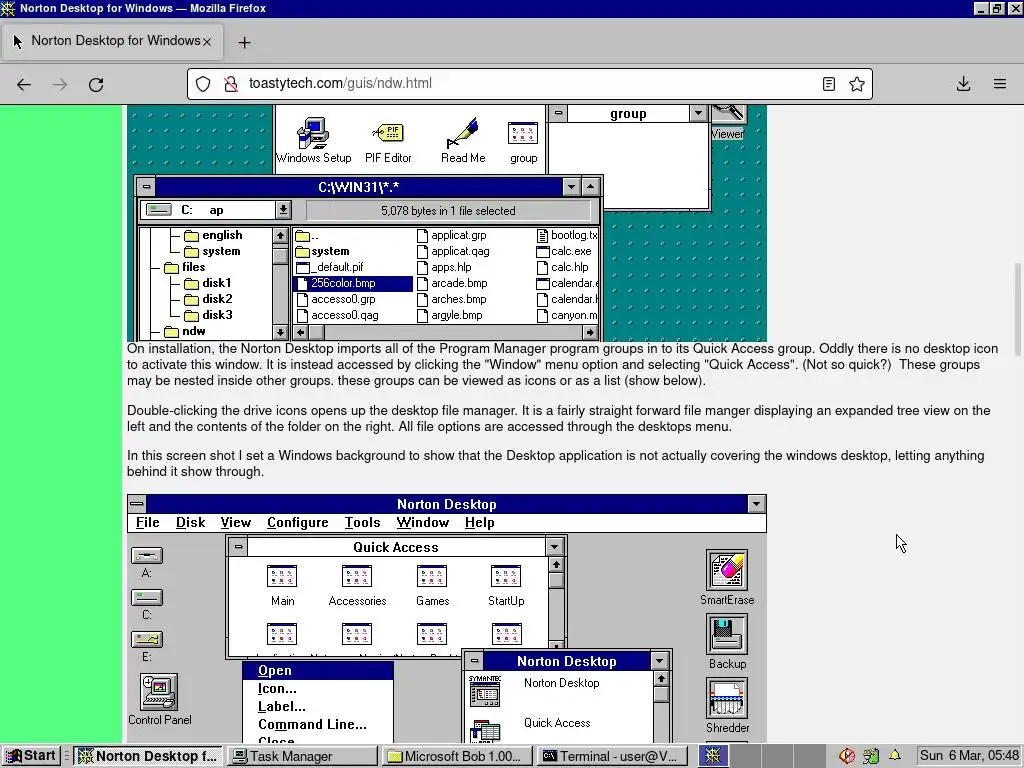Select the E: network drive icon

tap(147, 639)
